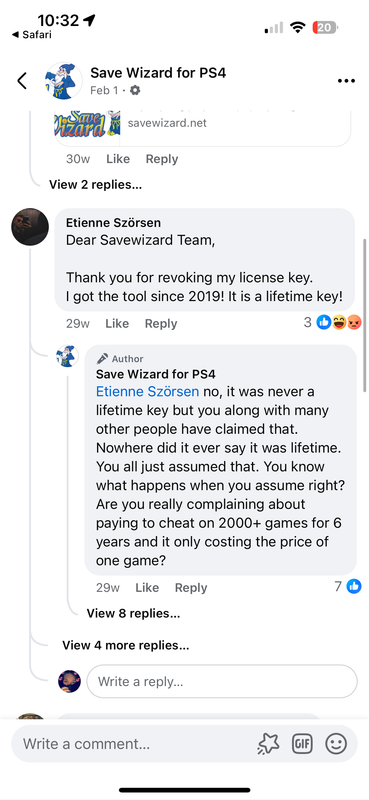Expand View 4 more replies

pyautogui.click(x=126, y=645)
